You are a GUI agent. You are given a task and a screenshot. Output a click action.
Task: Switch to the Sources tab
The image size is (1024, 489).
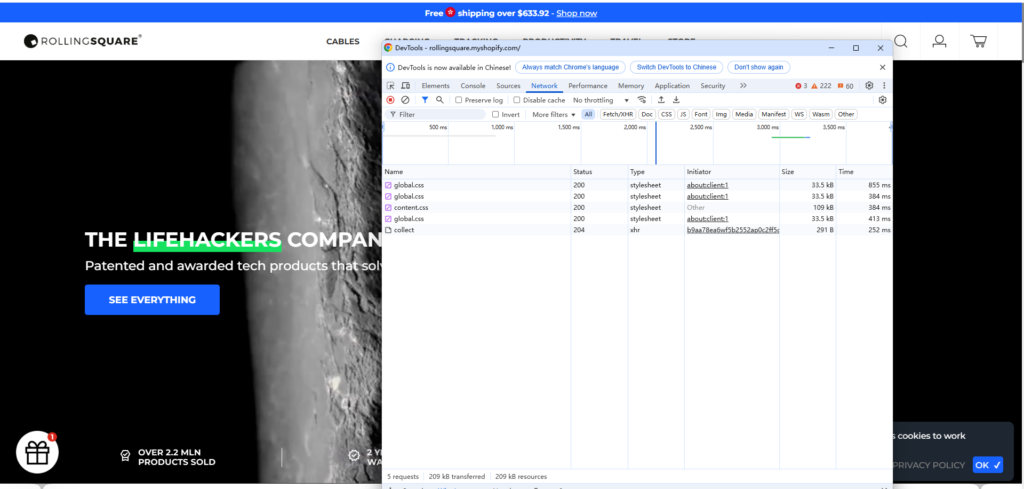tap(508, 86)
